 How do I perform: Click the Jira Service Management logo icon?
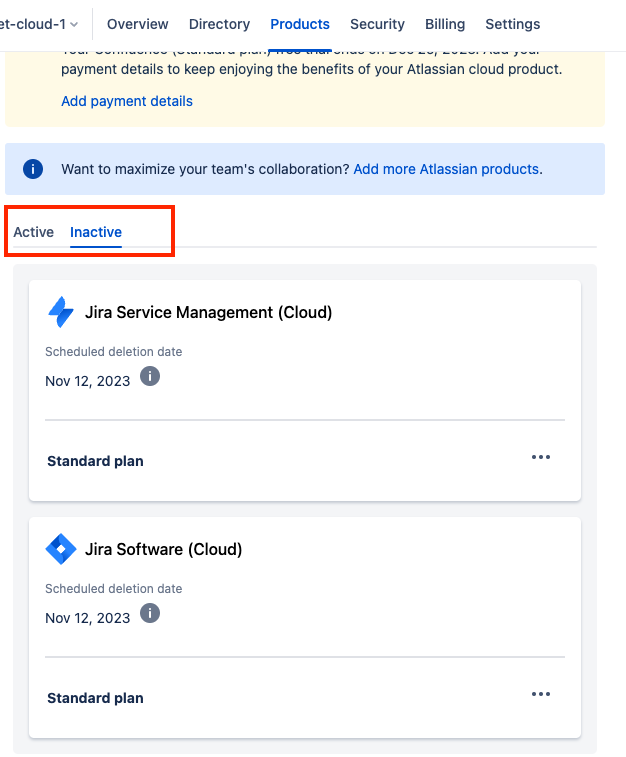[61, 312]
